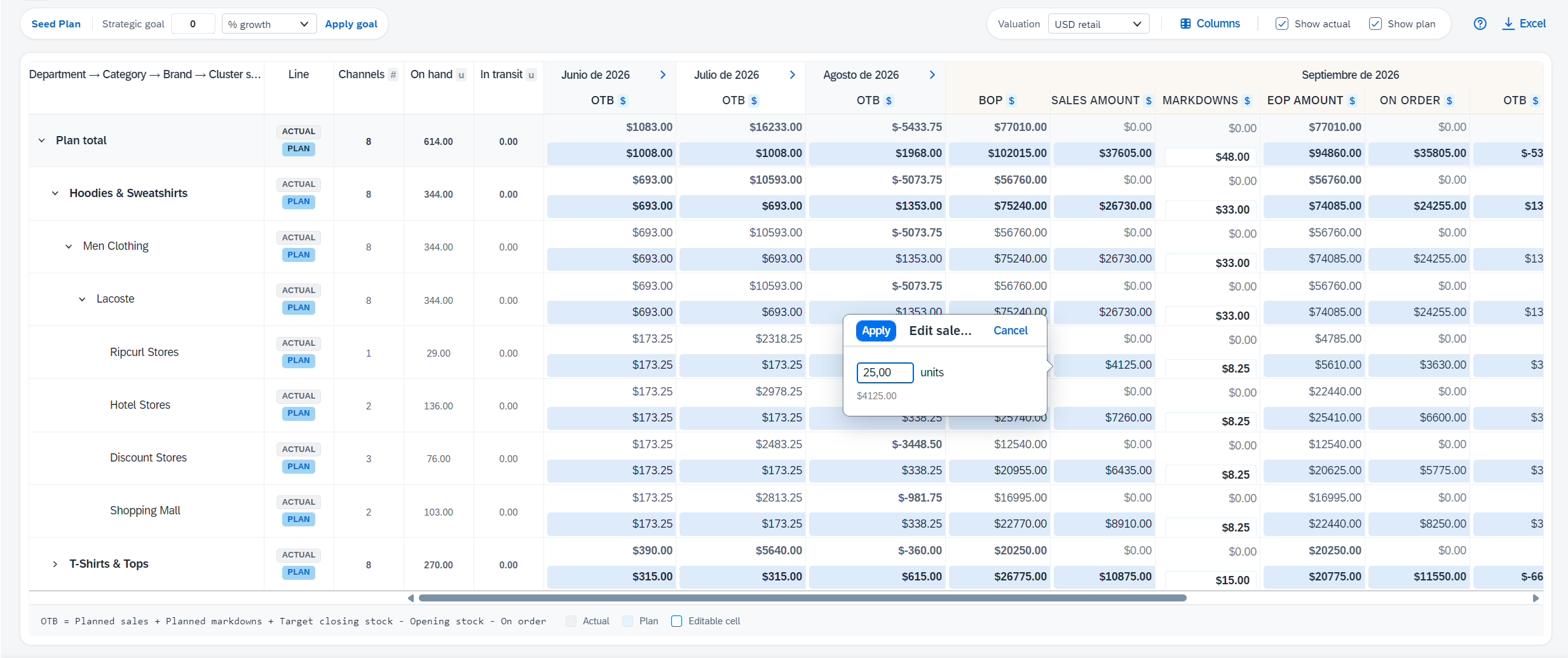Click the Plan legend color swatch
Screen dimensions: 1568x658
(628, 621)
